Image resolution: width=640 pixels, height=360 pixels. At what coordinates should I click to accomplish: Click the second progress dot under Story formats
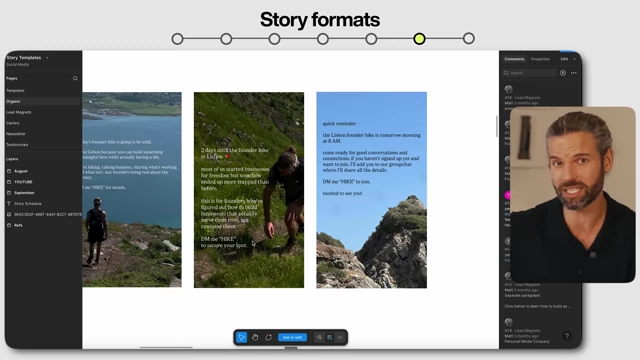(x=226, y=39)
